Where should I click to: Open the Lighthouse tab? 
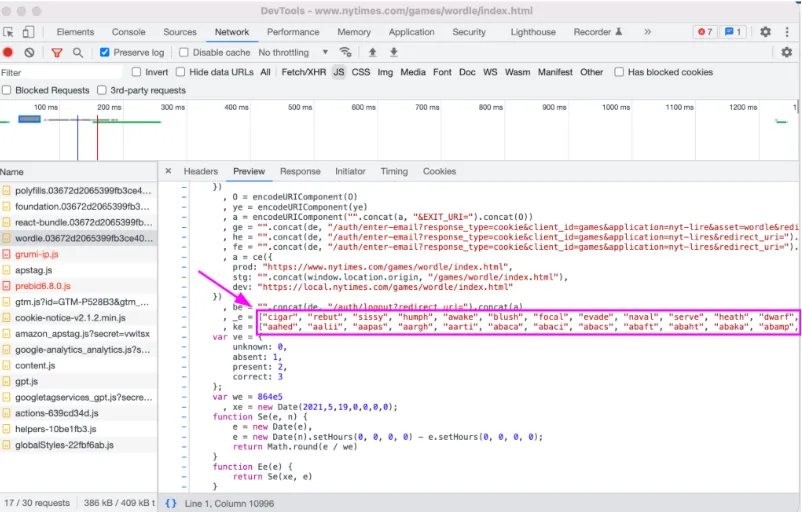click(x=533, y=32)
